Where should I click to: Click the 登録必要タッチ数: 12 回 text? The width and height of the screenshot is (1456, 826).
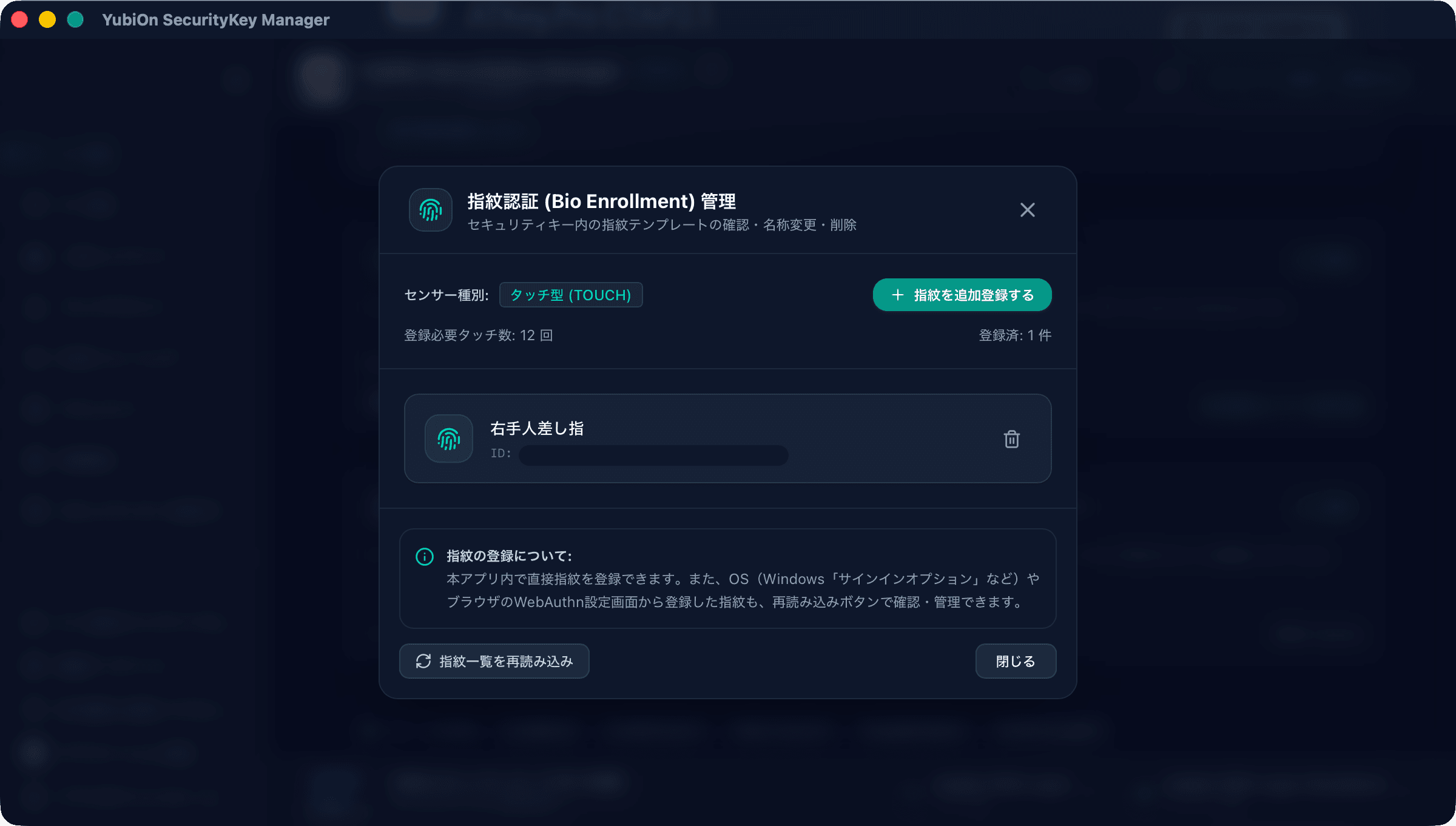point(479,335)
